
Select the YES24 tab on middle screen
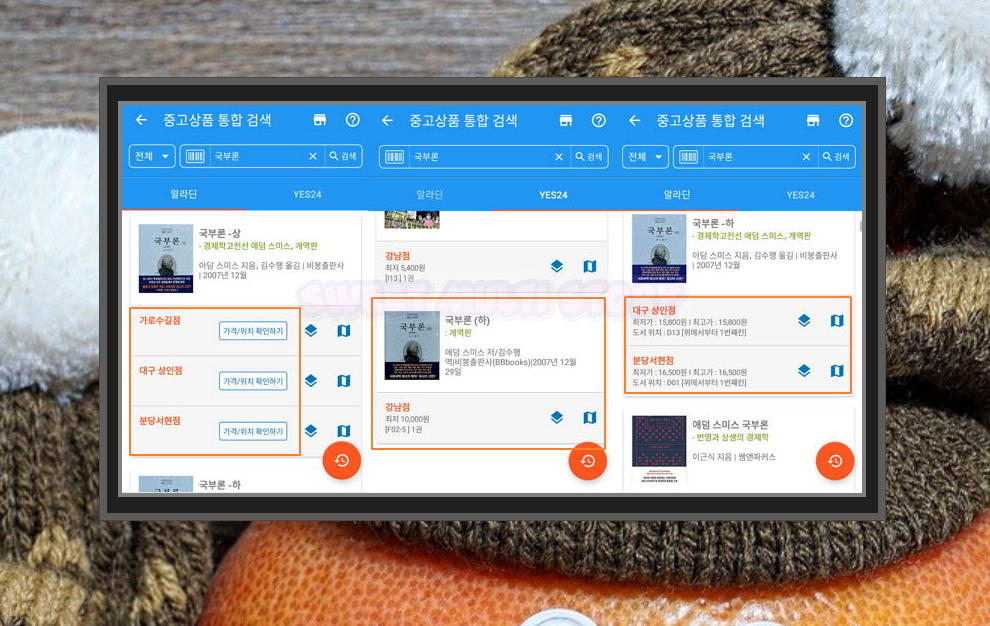point(553,195)
